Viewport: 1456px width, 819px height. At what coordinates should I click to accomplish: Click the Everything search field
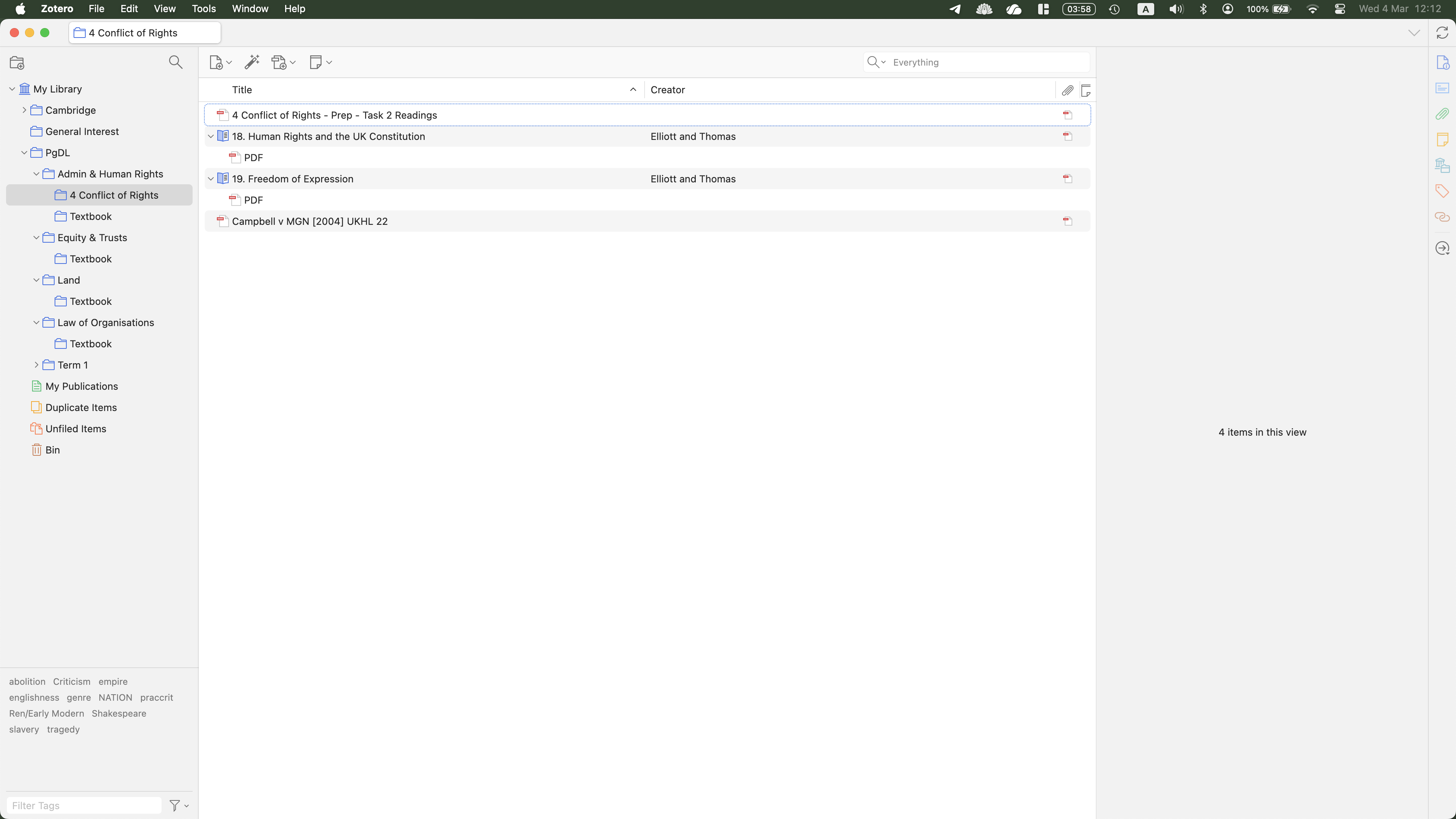986,63
